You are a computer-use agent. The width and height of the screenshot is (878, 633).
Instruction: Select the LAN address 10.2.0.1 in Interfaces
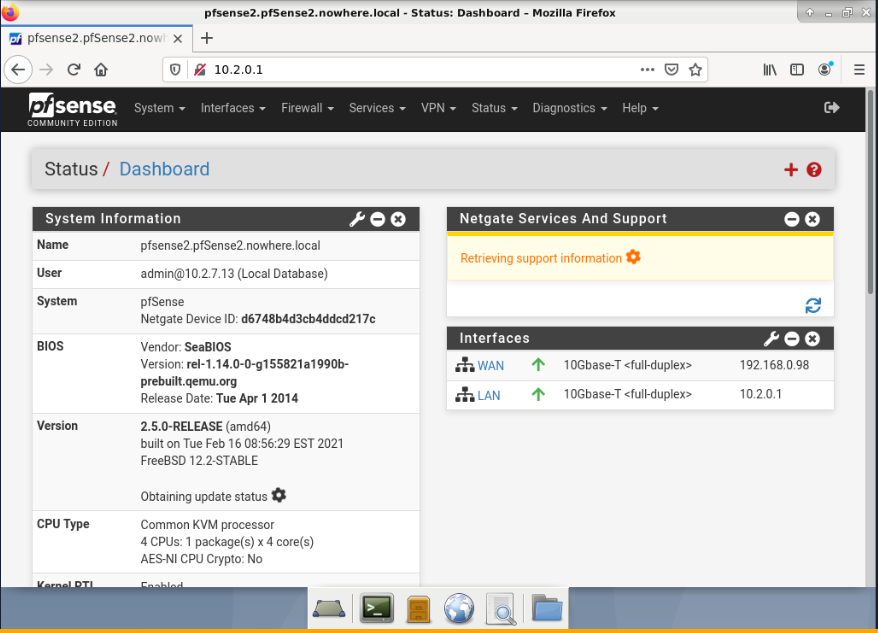[x=760, y=394]
